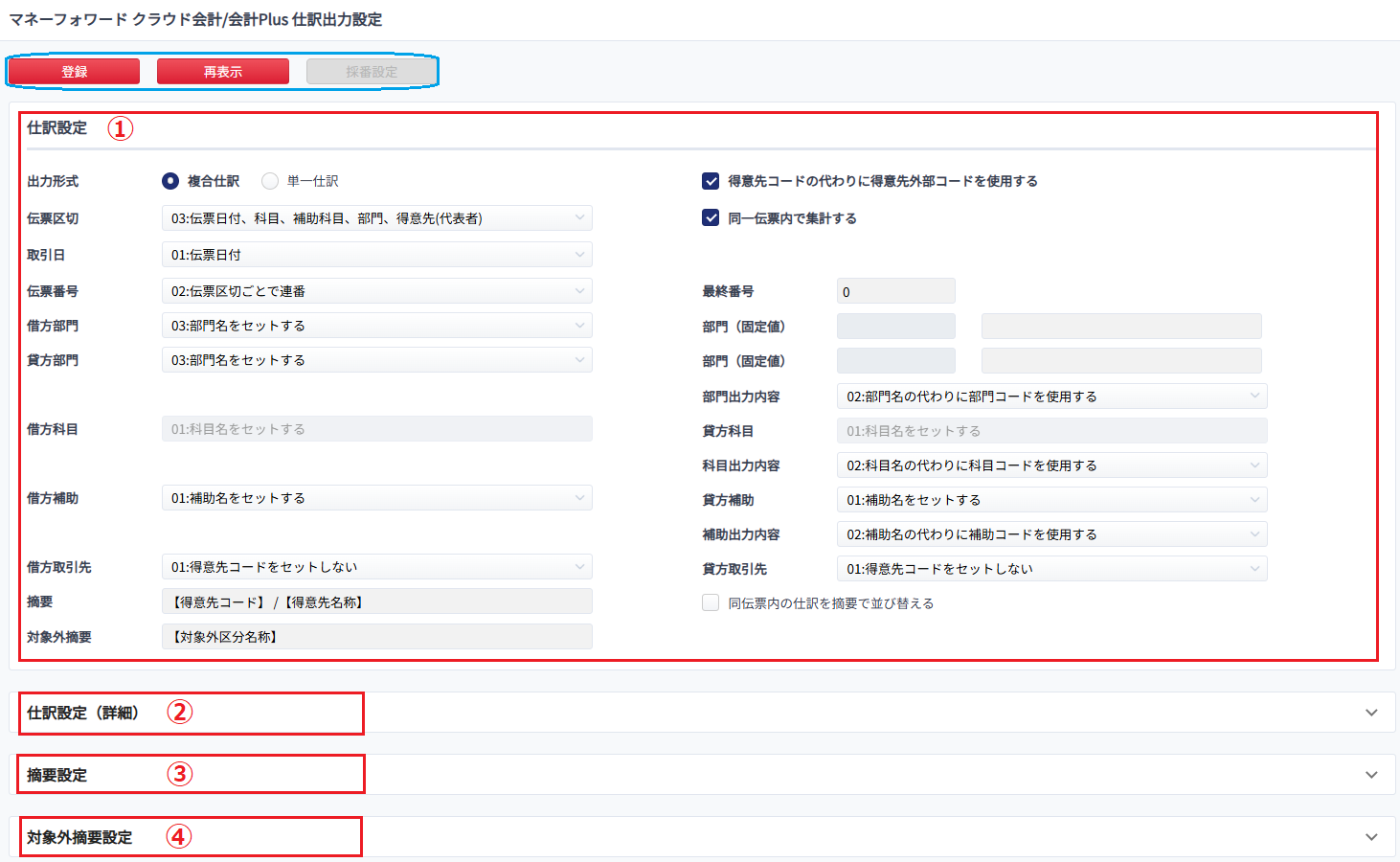Expand 仕訳設定（詳細） chevron

click(x=1371, y=713)
